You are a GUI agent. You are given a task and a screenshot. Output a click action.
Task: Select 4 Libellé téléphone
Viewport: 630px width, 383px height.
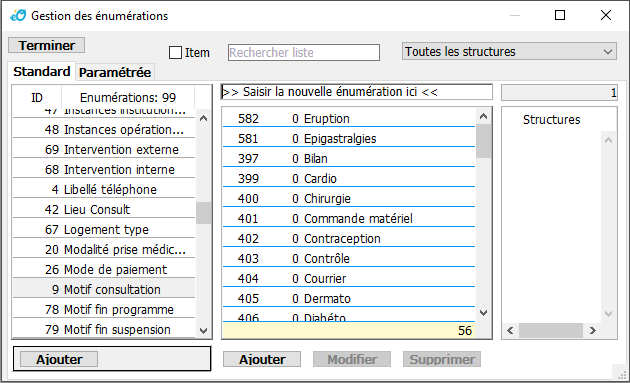pos(104,189)
